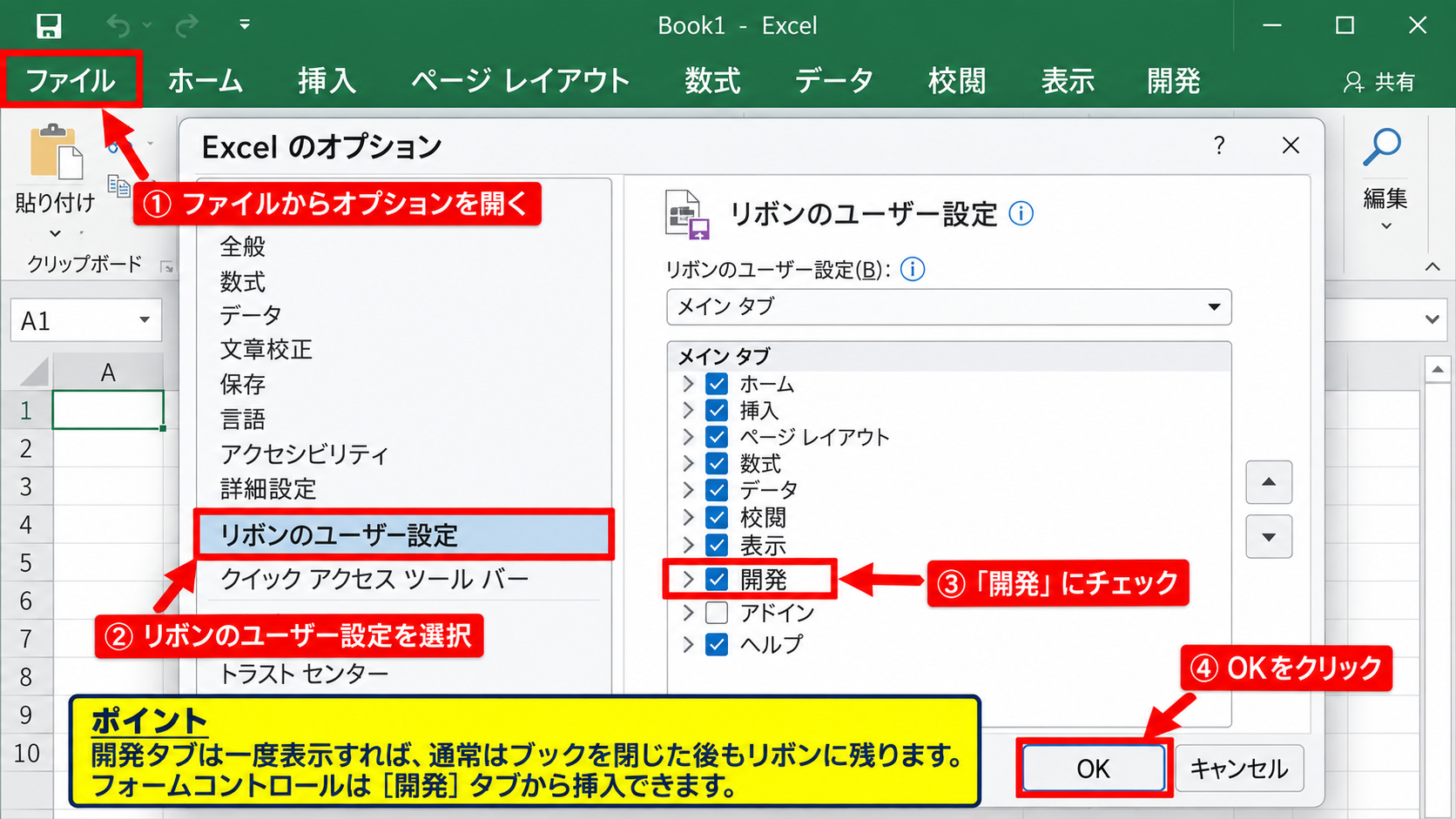The height and width of the screenshot is (819, 1456).
Task: Select リボンのユーザー設定 category
Action: point(404,535)
